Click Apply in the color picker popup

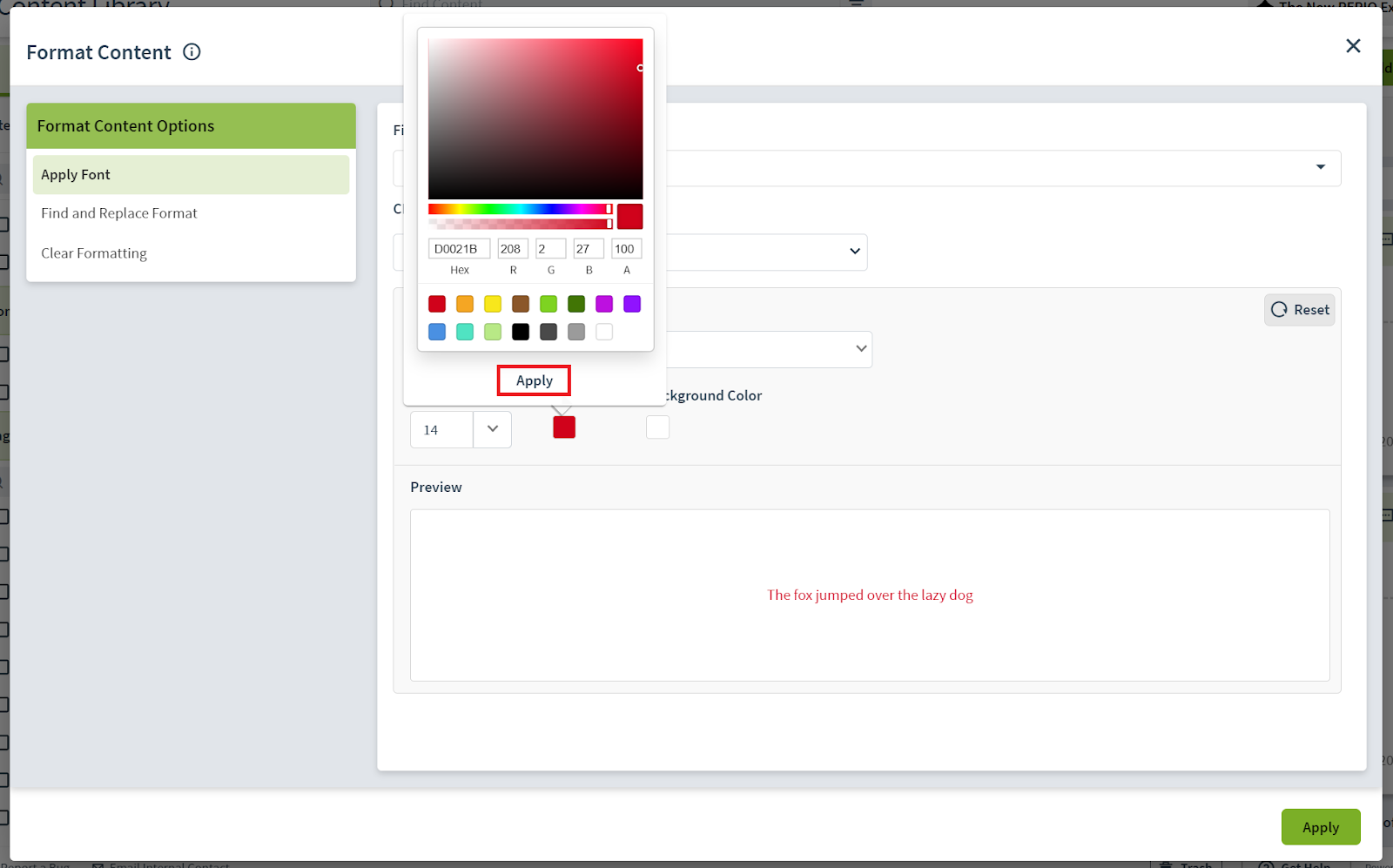[x=534, y=380]
